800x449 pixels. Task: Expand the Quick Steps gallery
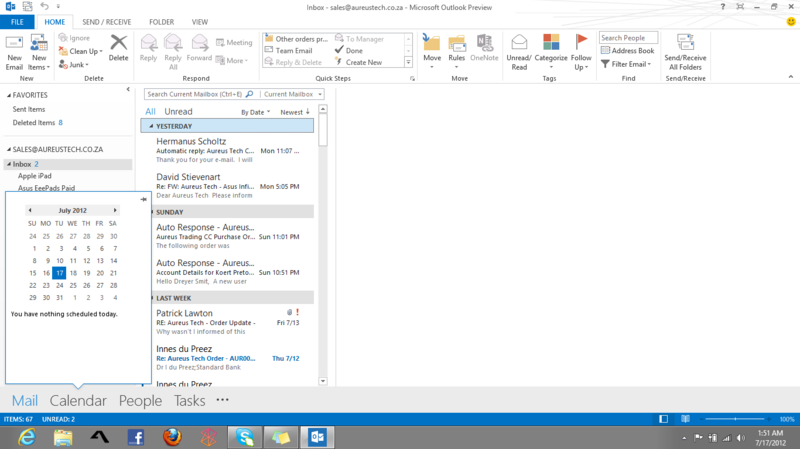pos(408,62)
